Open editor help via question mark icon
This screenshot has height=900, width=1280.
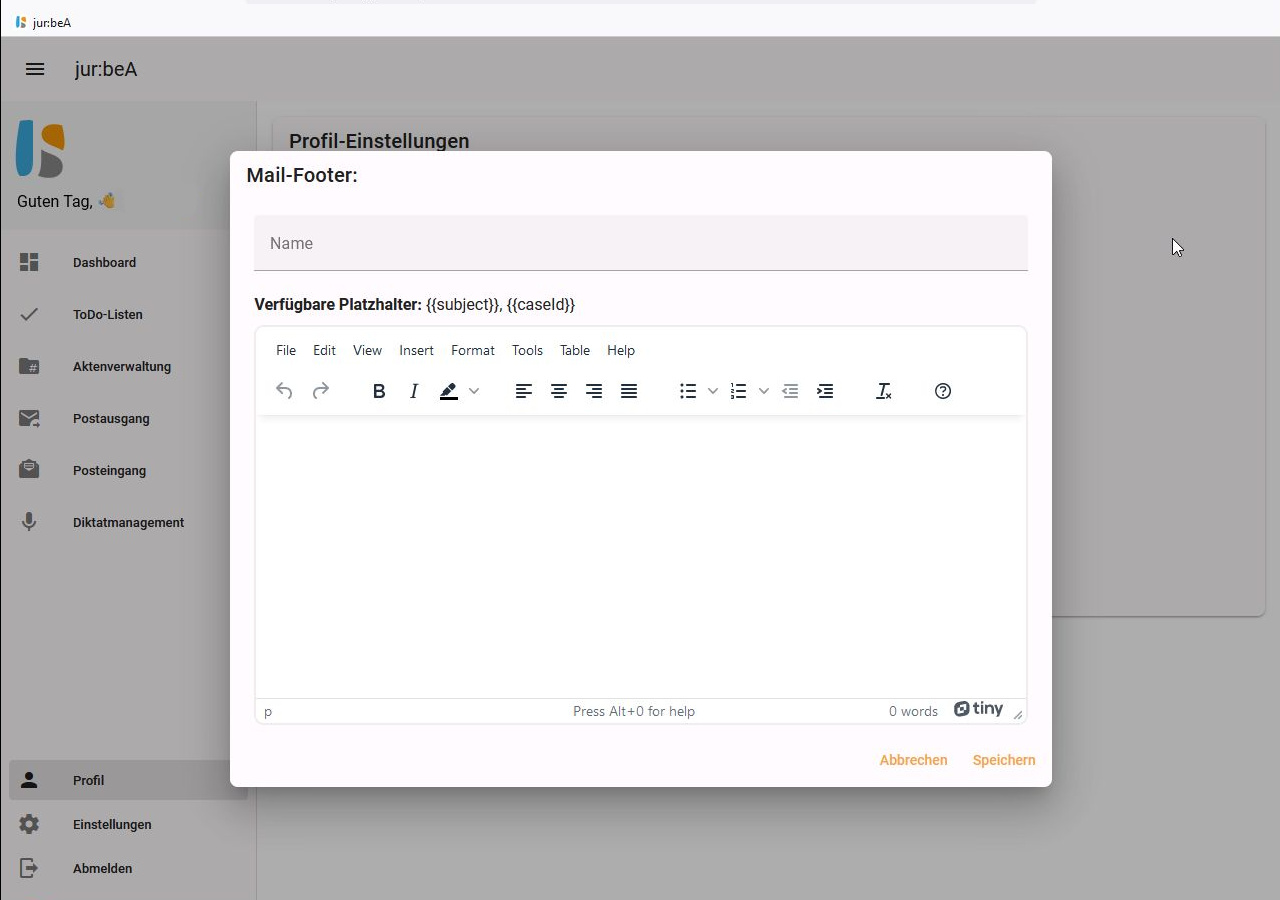tap(943, 391)
